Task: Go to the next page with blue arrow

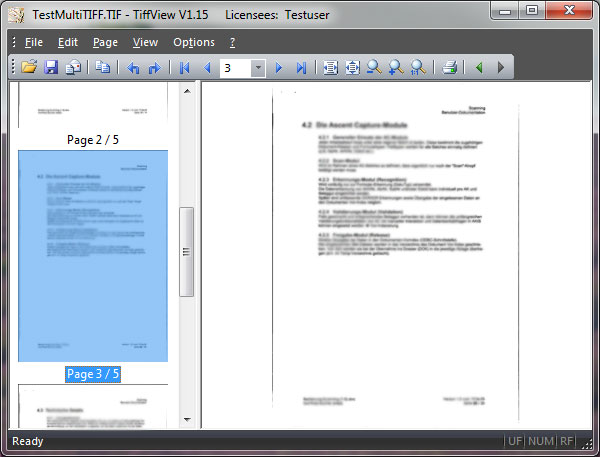Action: click(279, 68)
